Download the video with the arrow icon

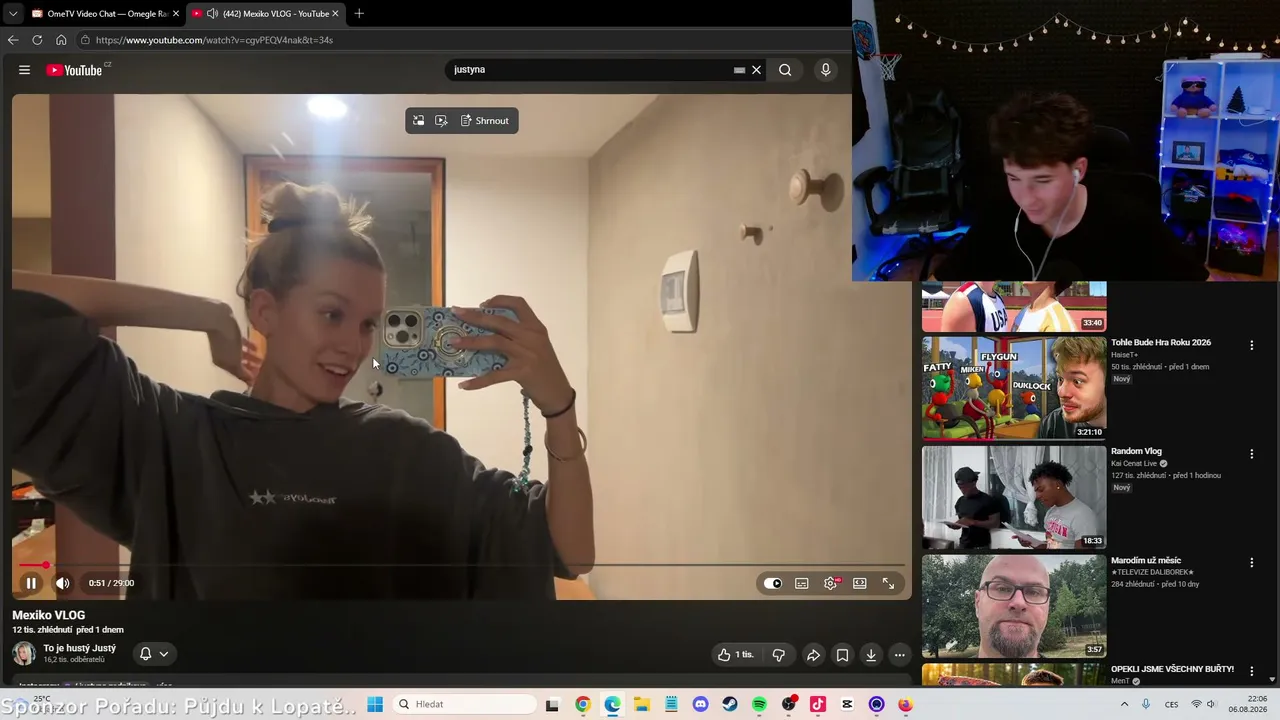tap(871, 655)
